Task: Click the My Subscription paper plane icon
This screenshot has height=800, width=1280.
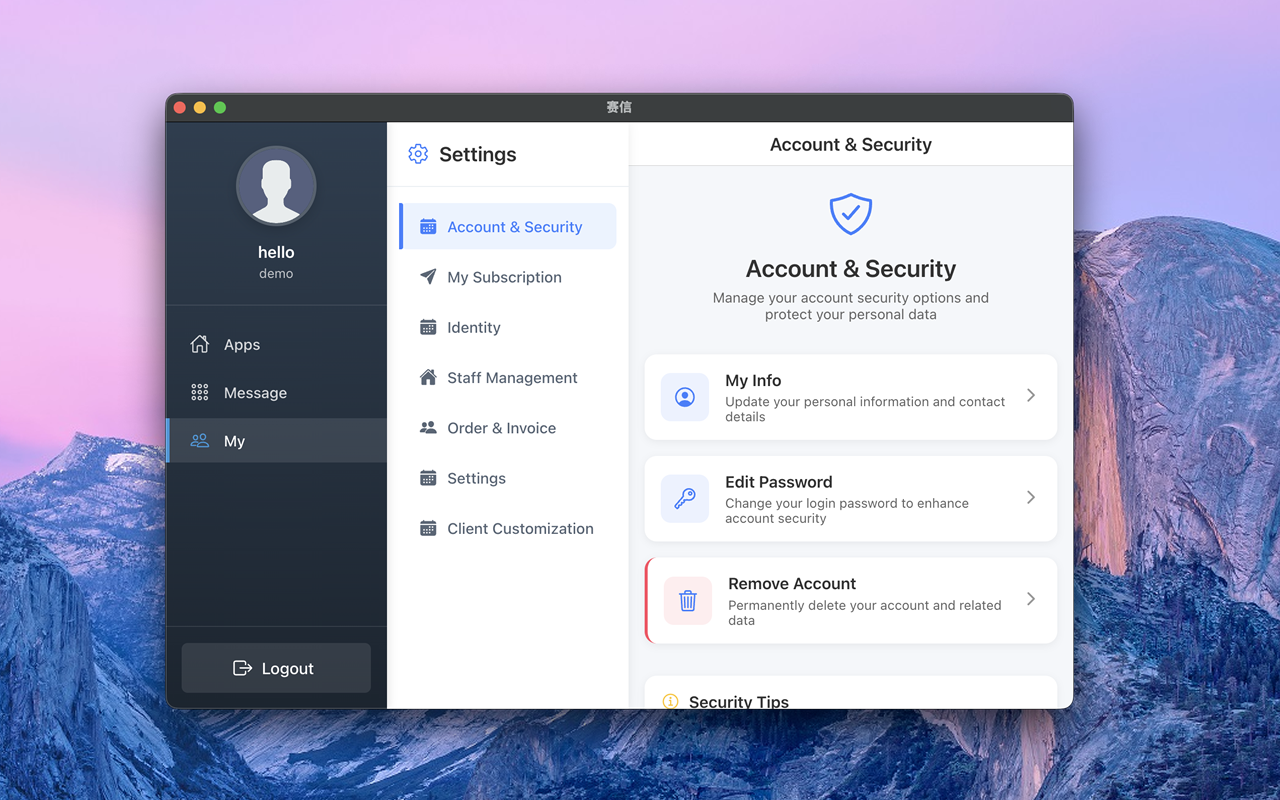Action: (x=428, y=277)
